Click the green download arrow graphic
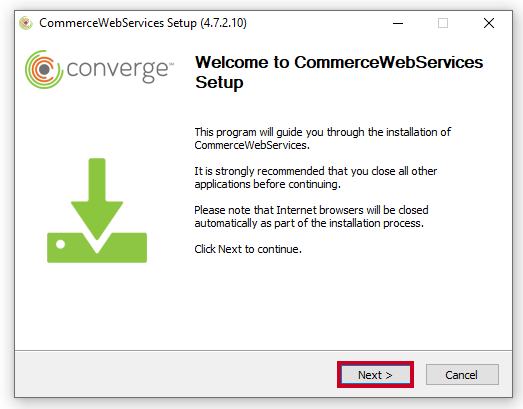This screenshot has width=523, height=409. click(97, 199)
